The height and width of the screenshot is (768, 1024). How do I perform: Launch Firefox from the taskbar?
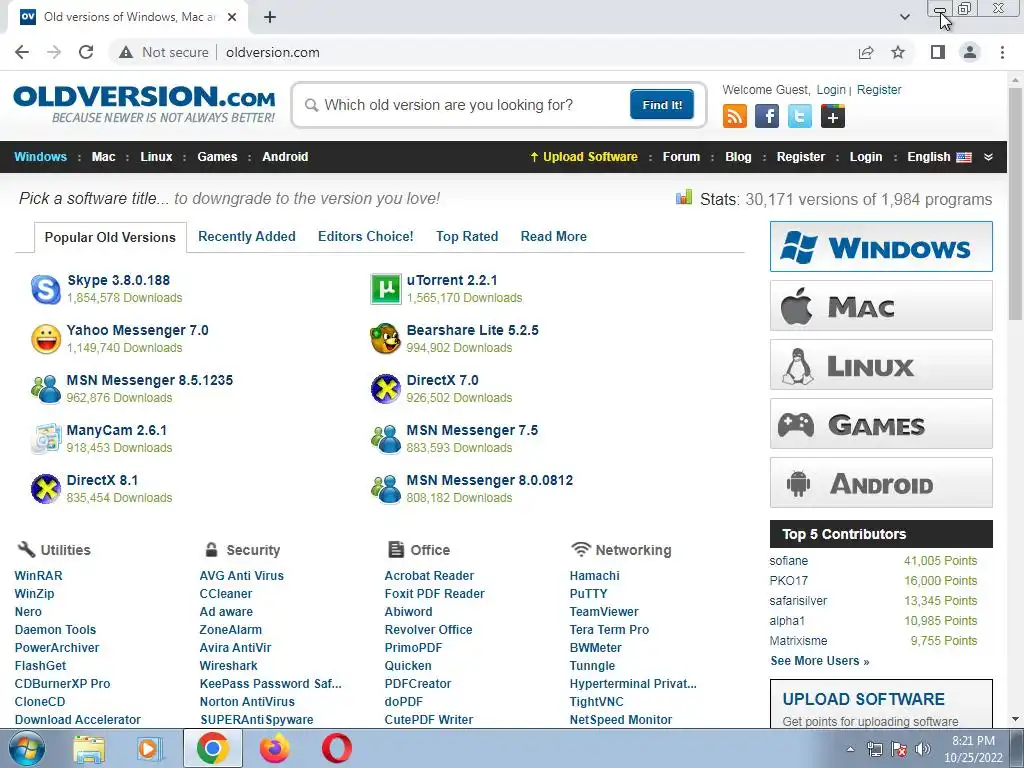275,748
